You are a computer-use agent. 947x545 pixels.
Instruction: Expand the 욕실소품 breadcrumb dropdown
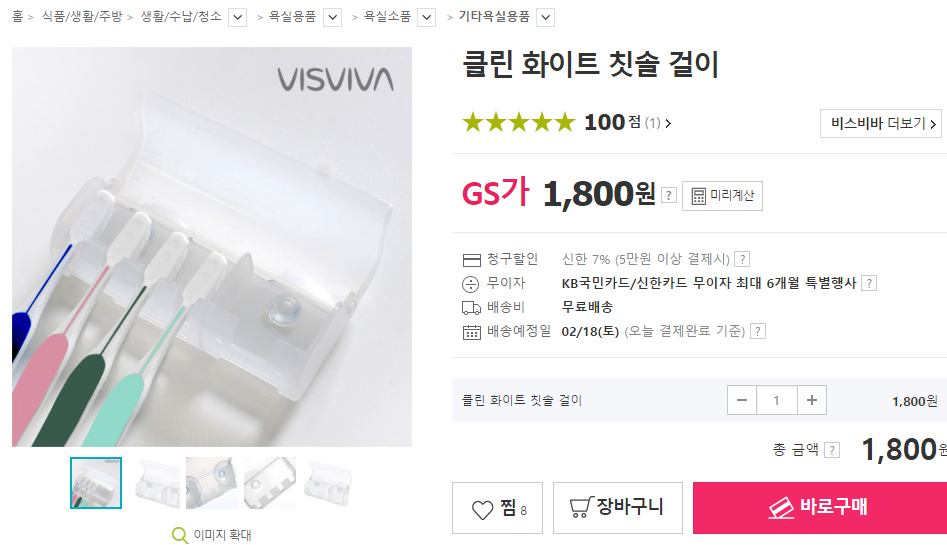click(x=427, y=18)
